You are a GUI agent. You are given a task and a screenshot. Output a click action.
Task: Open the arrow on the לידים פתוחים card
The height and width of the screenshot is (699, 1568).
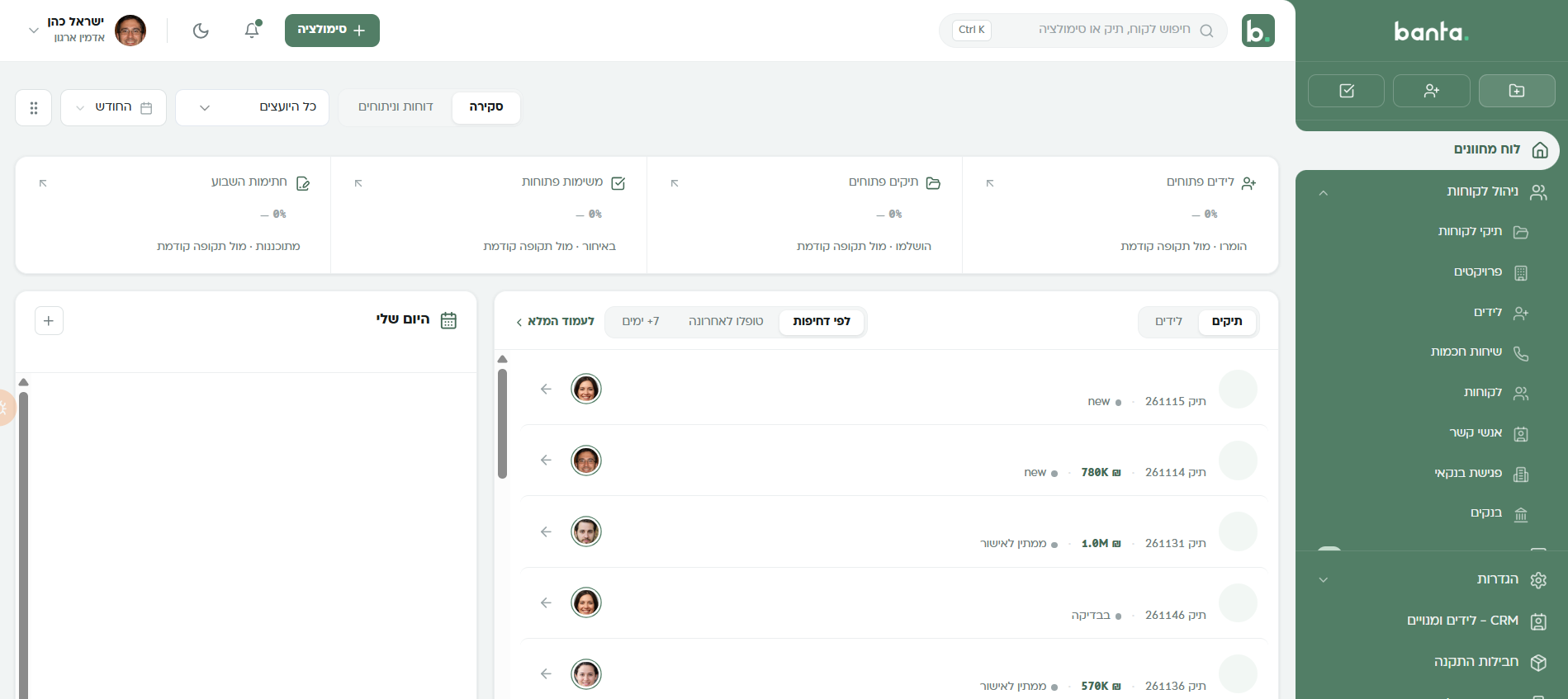click(990, 182)
